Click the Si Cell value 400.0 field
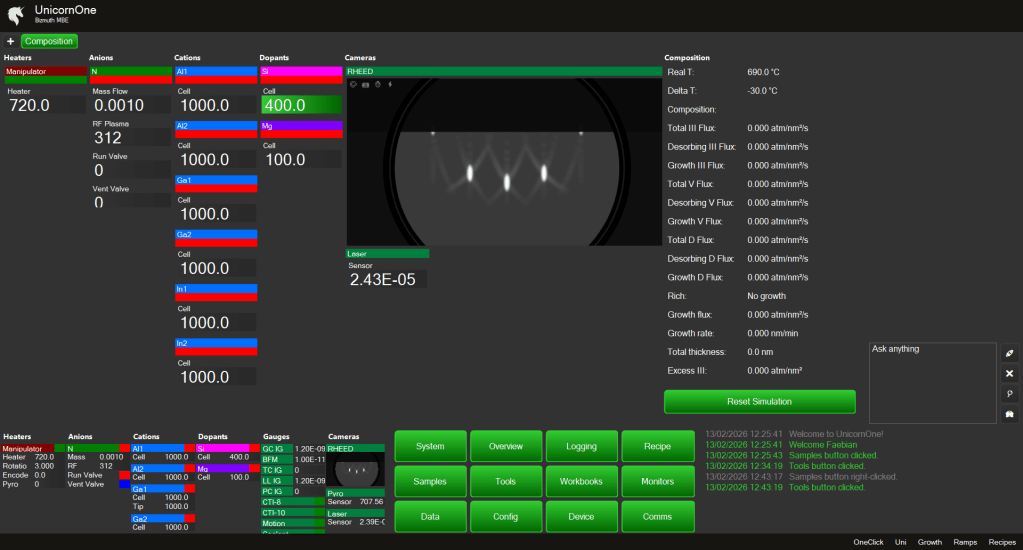 pos(301,105)
